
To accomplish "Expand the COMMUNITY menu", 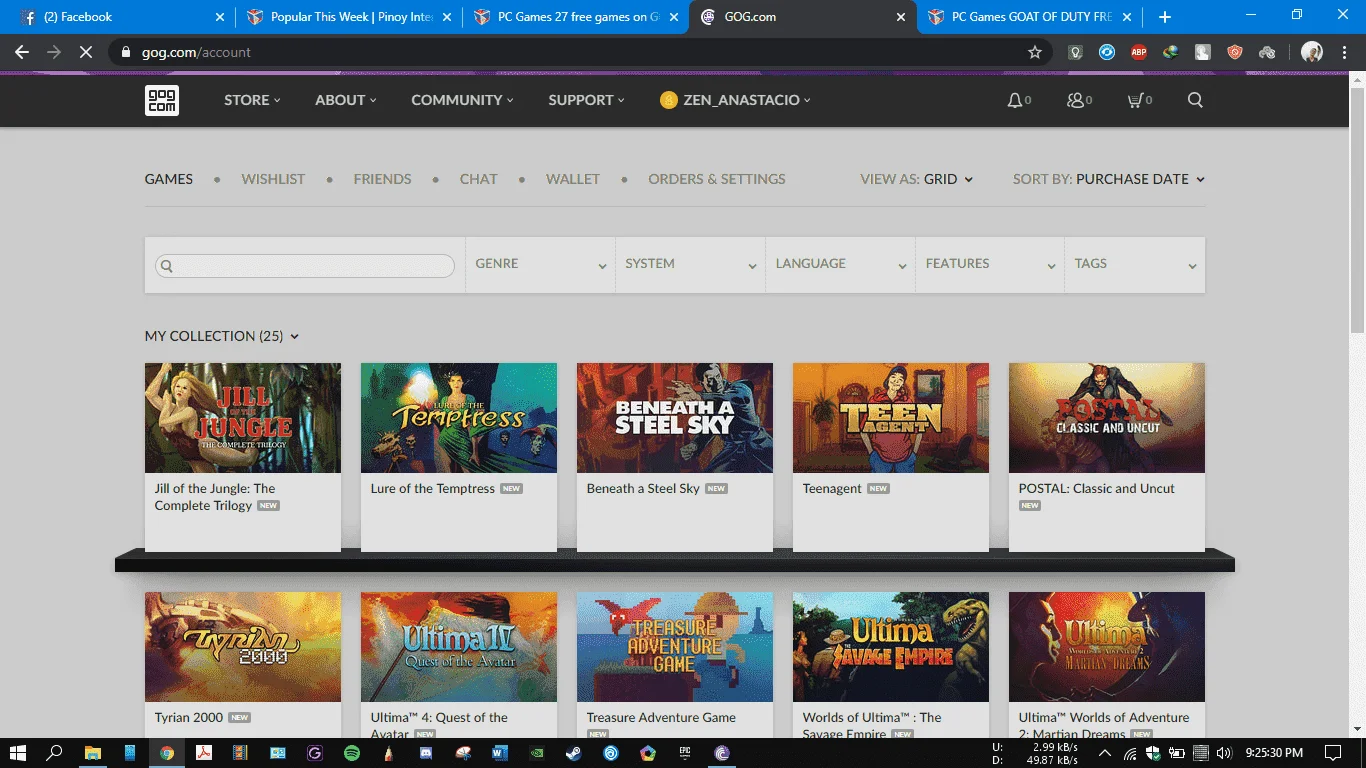I will tap(462, 100).
